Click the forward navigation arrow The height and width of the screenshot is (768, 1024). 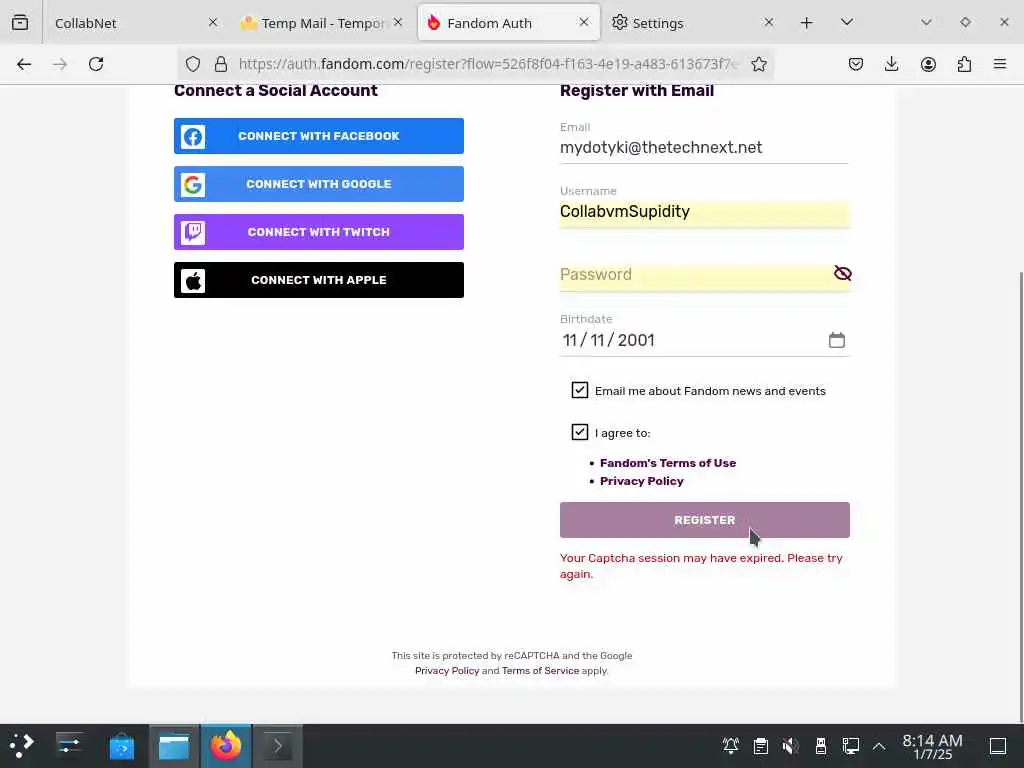[x=60, y=64]
